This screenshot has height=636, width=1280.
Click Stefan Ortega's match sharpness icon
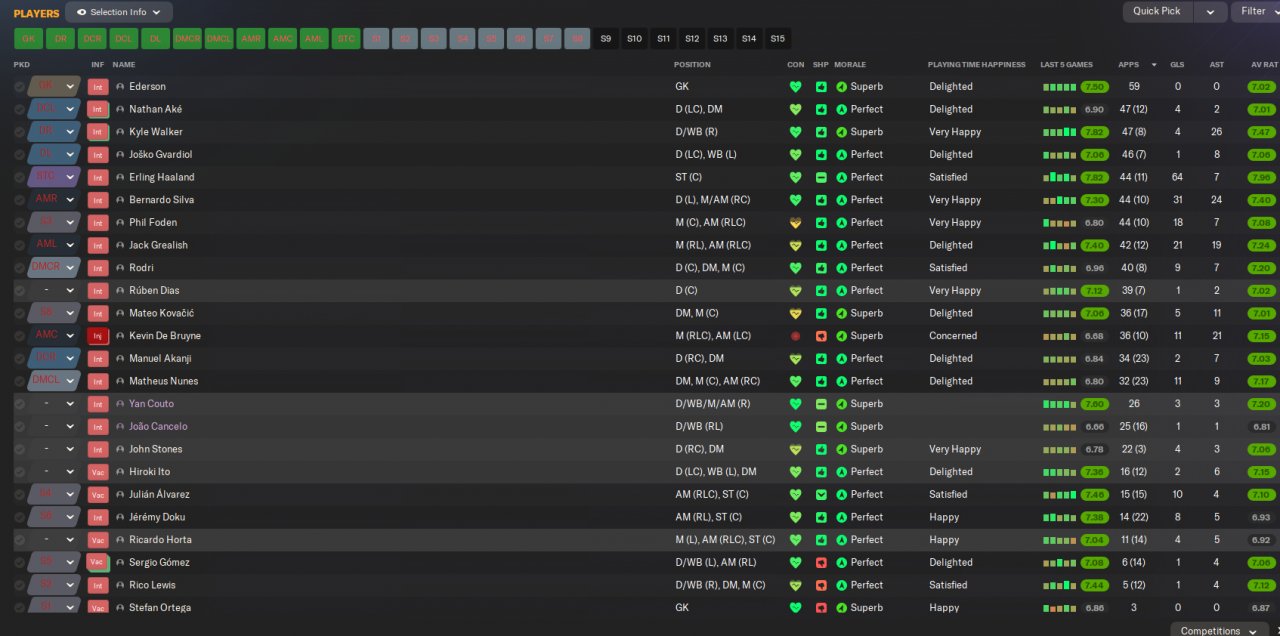pyautogui.click(x=821, y=608)
